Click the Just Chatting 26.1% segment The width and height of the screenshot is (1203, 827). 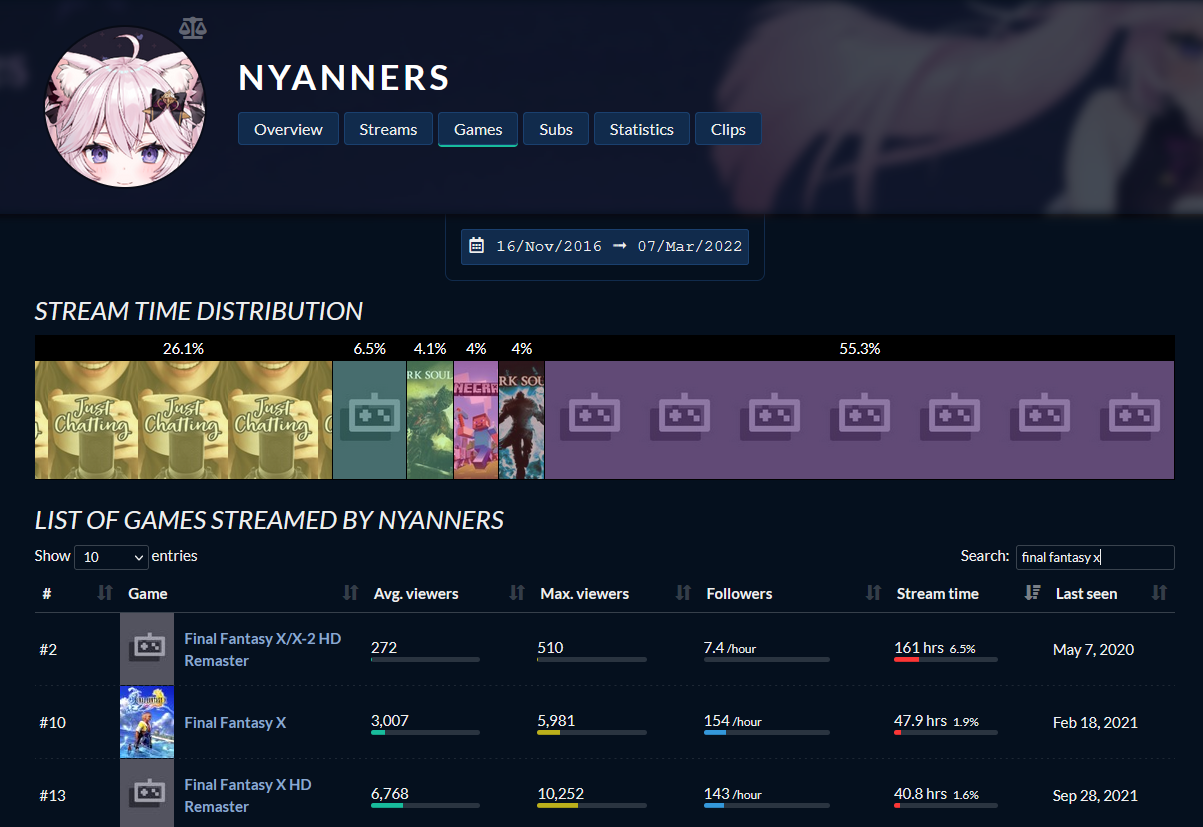(x=183, y=420)
